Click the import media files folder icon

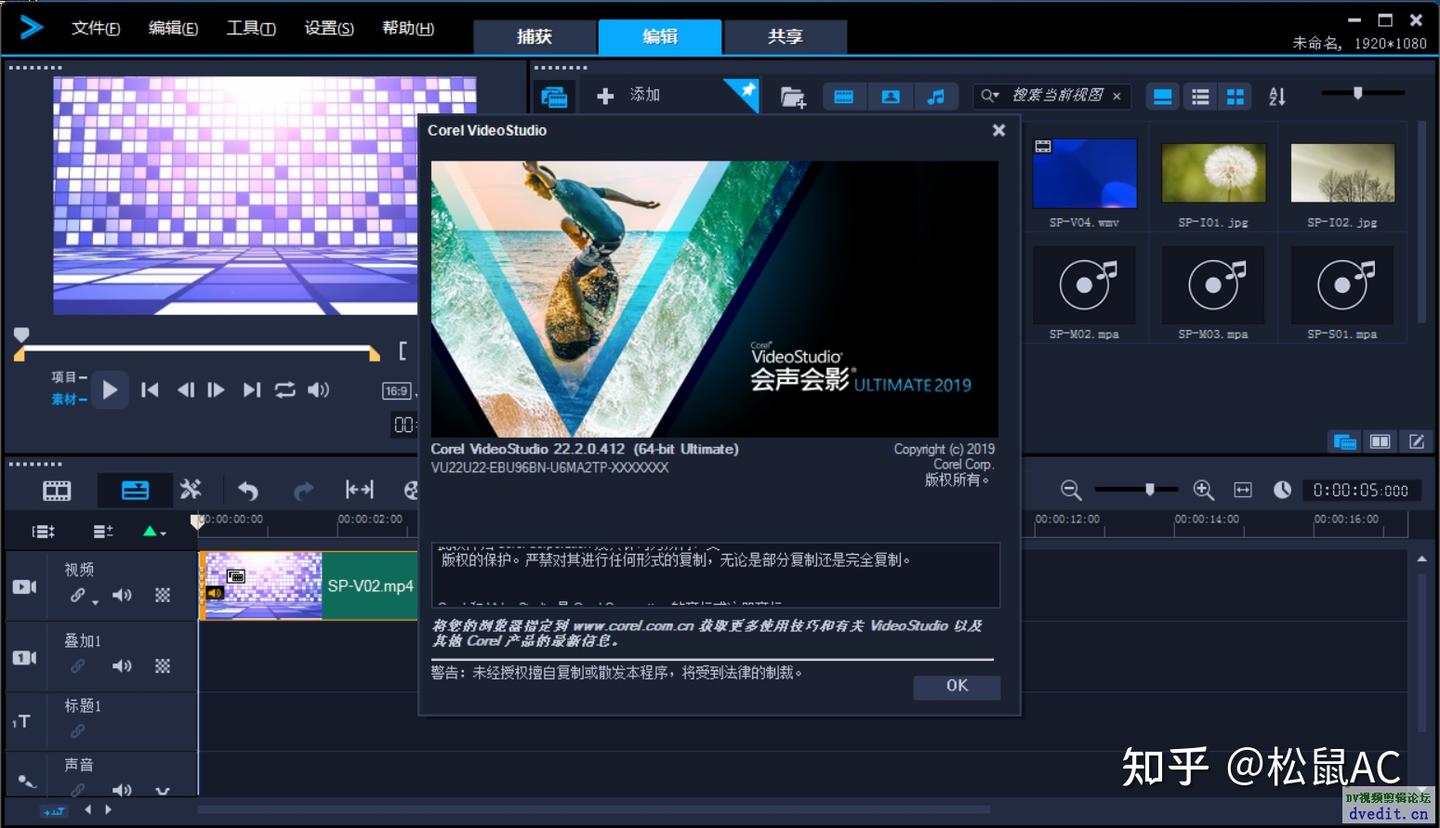793,97
